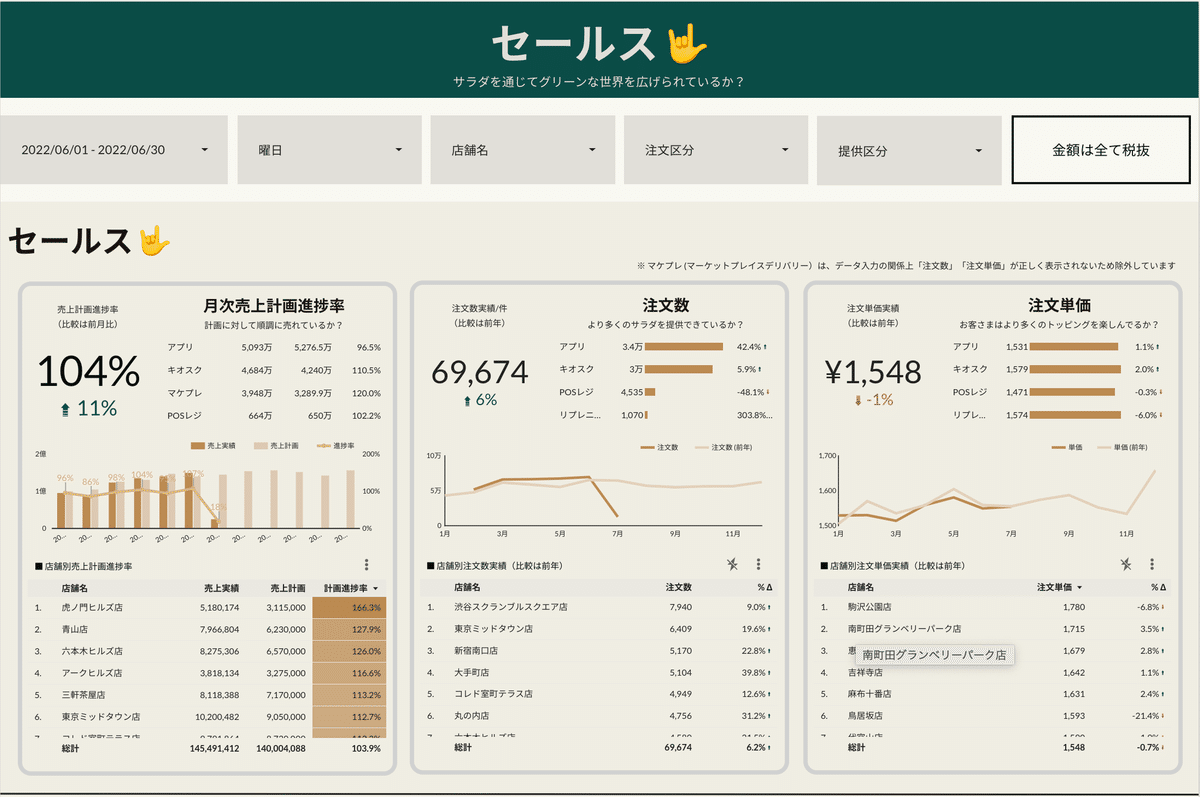Viewport: 1200px width, 797px height.
Task: Toggle 単価 (前年) legend entry
Action: pyautogui.click(x=1123, y=447)
